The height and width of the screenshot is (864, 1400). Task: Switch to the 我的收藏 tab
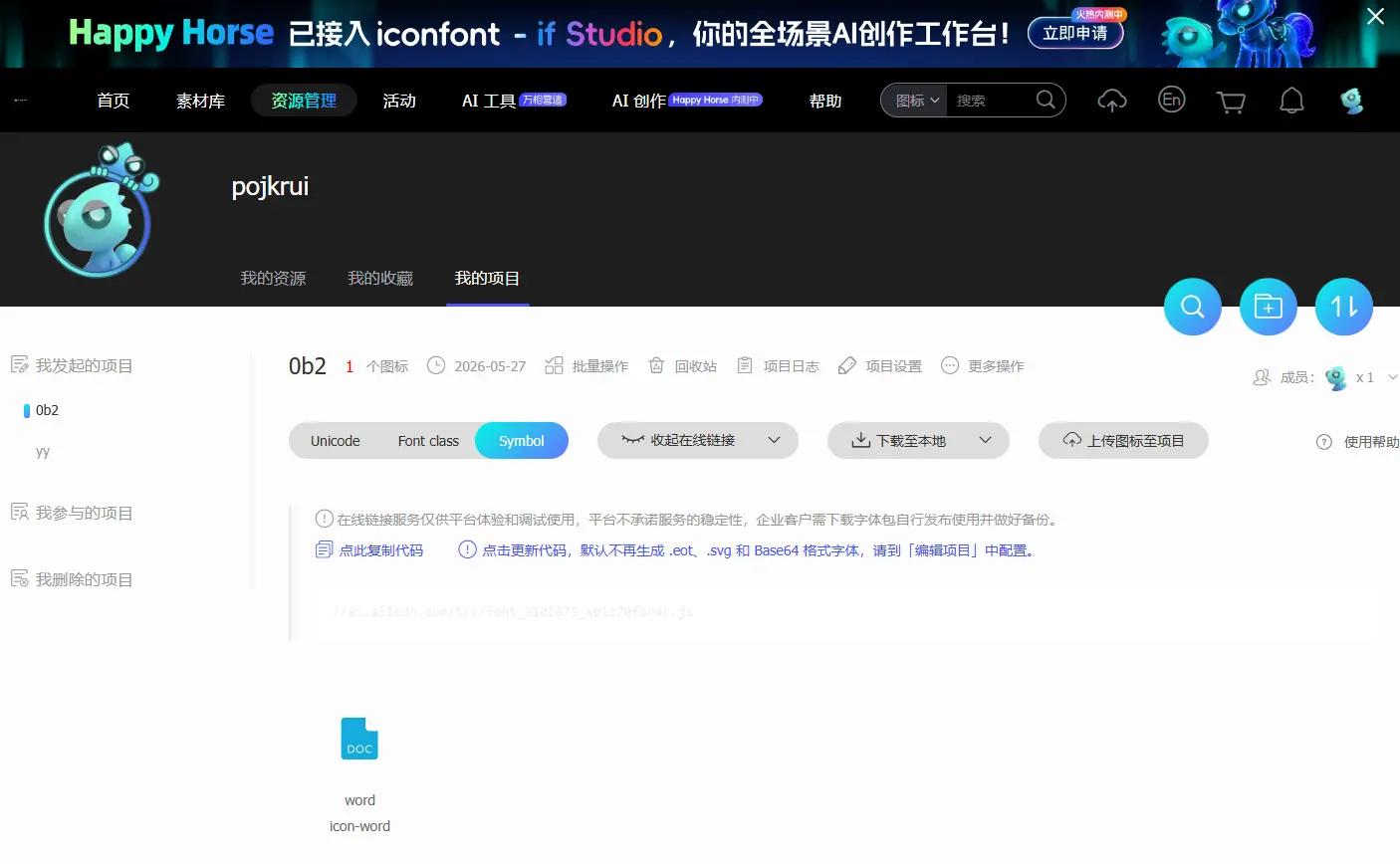(380, 279)
